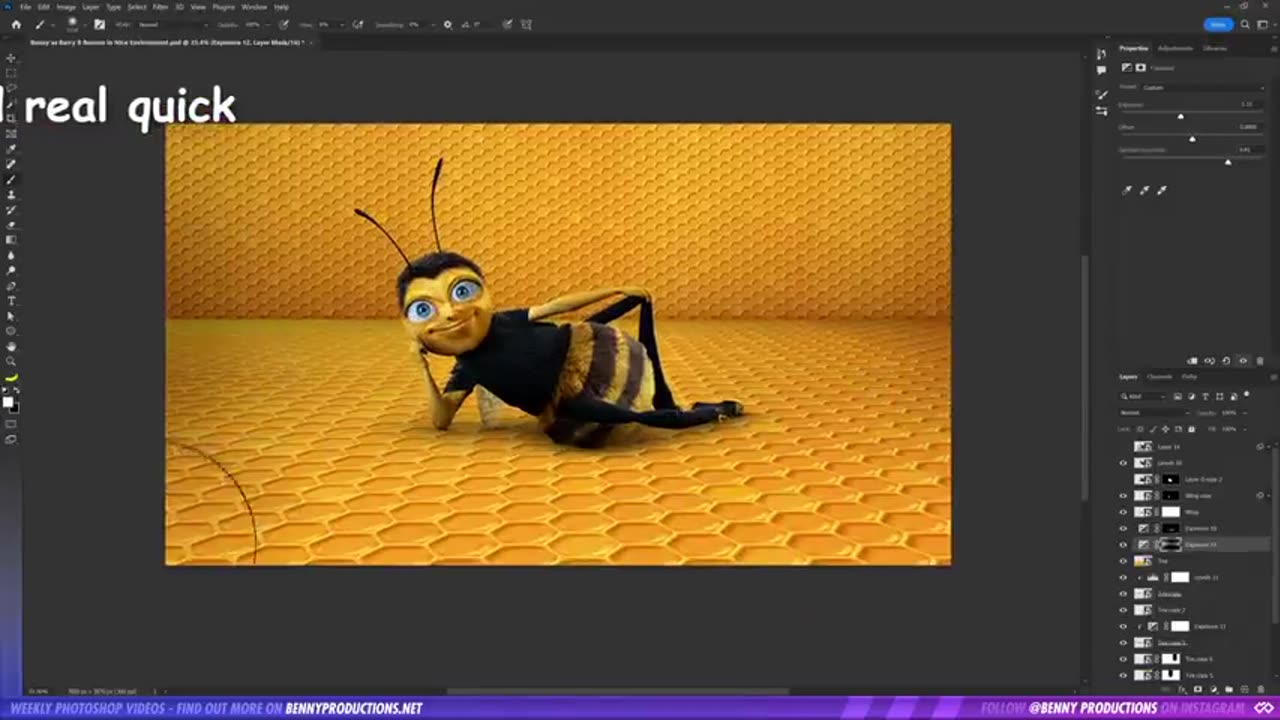Open the Comments panel icon
The height and width of the screenshot is (720, 1280).
(1101, 70)
